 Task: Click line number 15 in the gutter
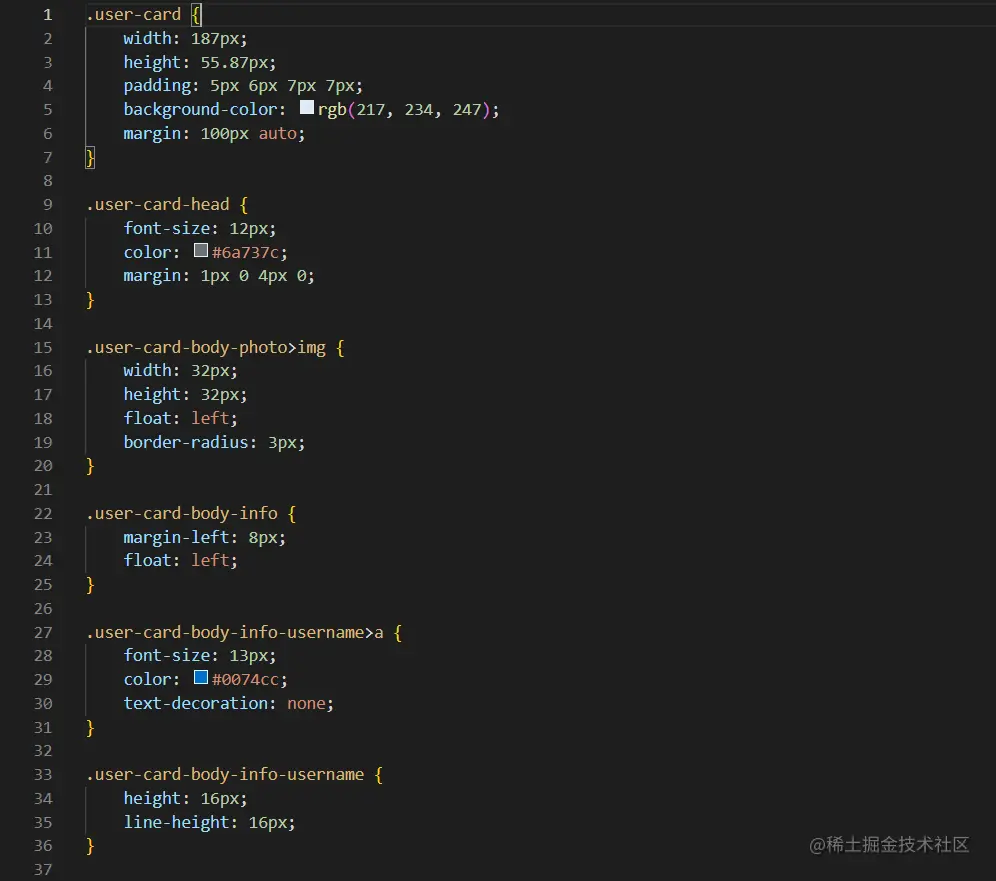point(43,347)
